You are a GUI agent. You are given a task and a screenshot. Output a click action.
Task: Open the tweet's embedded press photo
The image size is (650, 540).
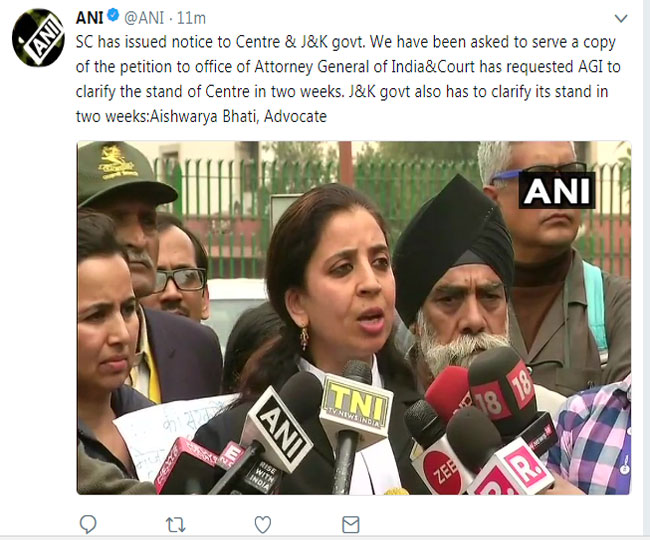pos(354,318)
